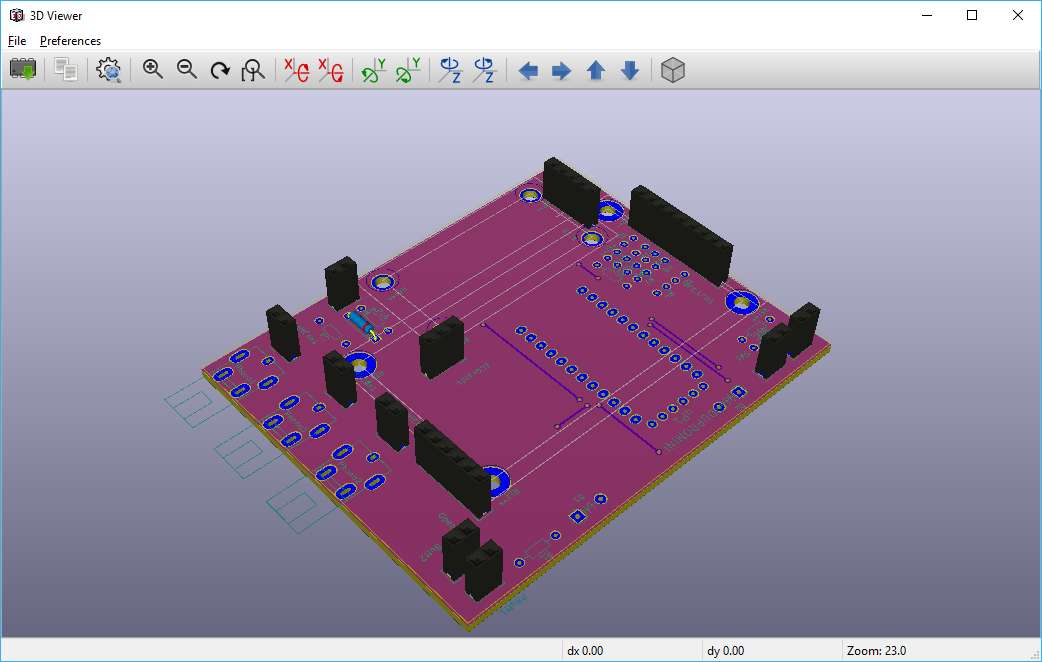Reload the board in 3D Viewer

[22, 69]
